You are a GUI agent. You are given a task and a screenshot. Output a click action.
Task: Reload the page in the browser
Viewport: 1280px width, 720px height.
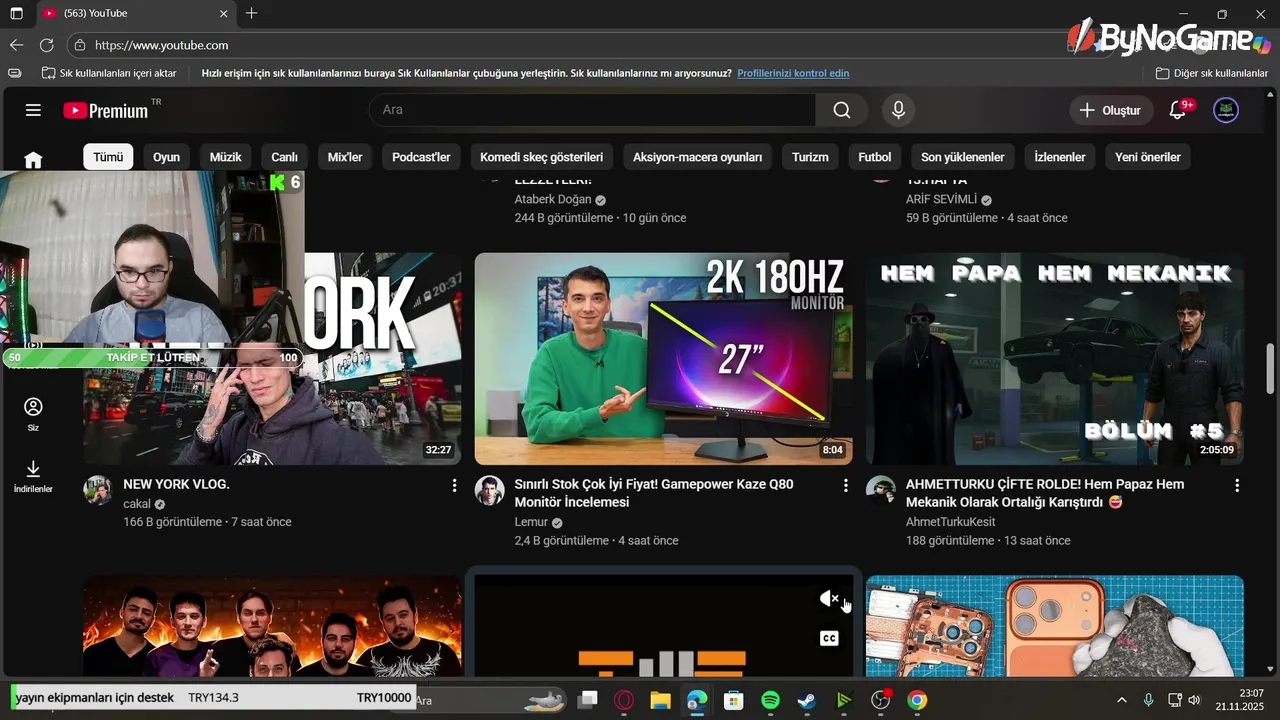46,45
